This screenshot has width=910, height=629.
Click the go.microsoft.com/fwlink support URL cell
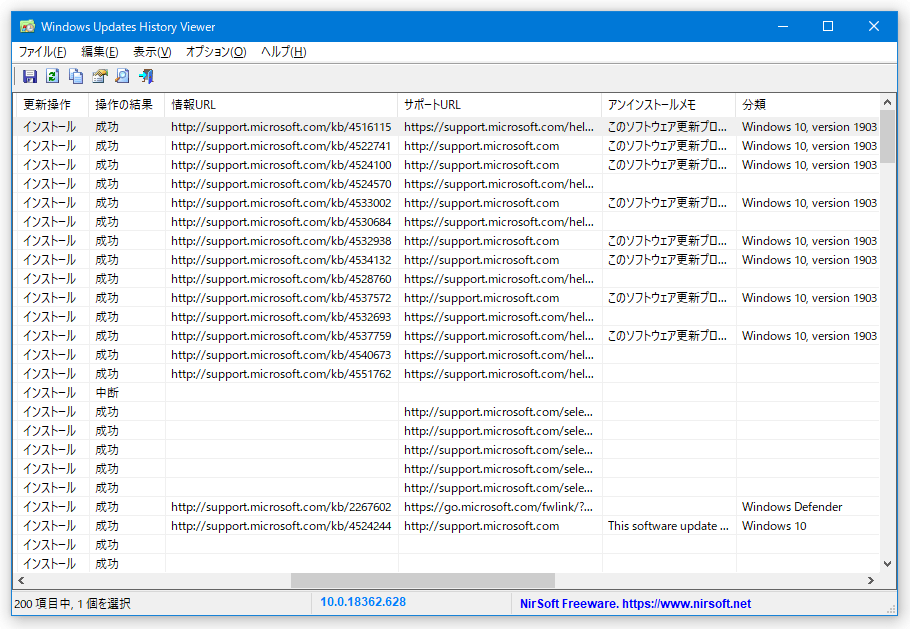coord(499,507)
